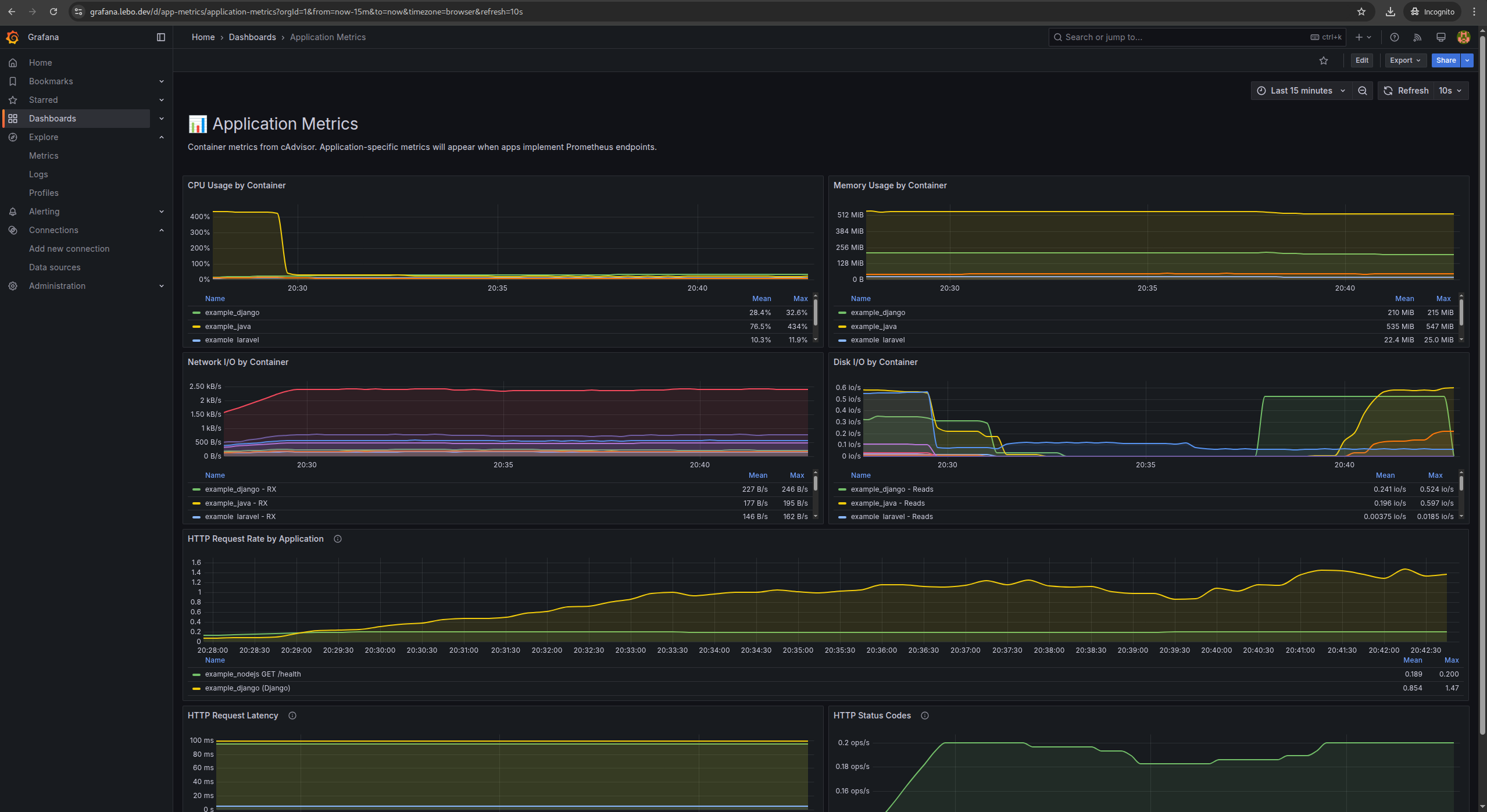Open Metrics under Explore in sidebar

pyautogui.click(x=44, y=155)
